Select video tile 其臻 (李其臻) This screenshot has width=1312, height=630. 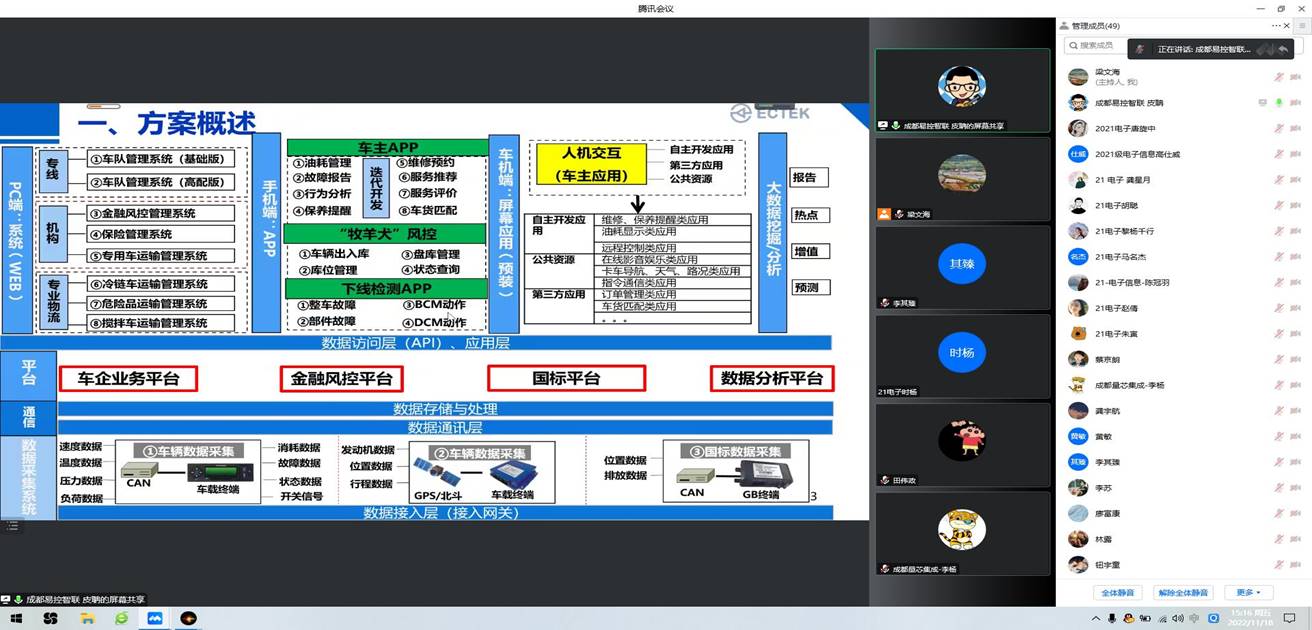pyautogui.click(x=962, y=267)
